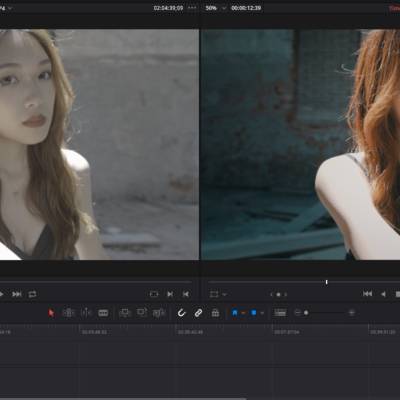Click the source timecode 02:14:39:09
Viewport: 400px width, 400px height.
click(168, 8)
